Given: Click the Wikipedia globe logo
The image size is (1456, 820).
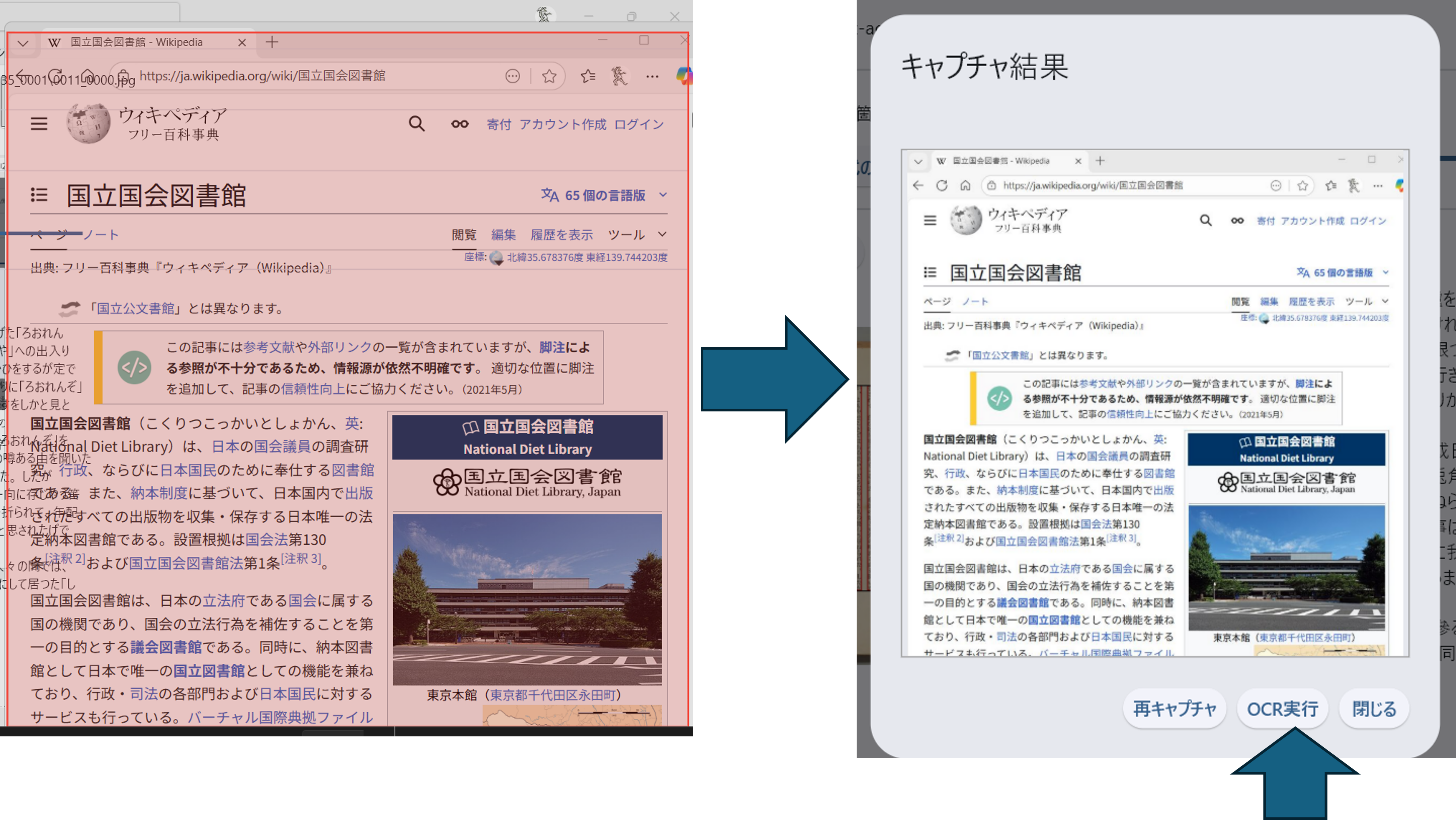Looking at the screenshot, I should [88, 123].
